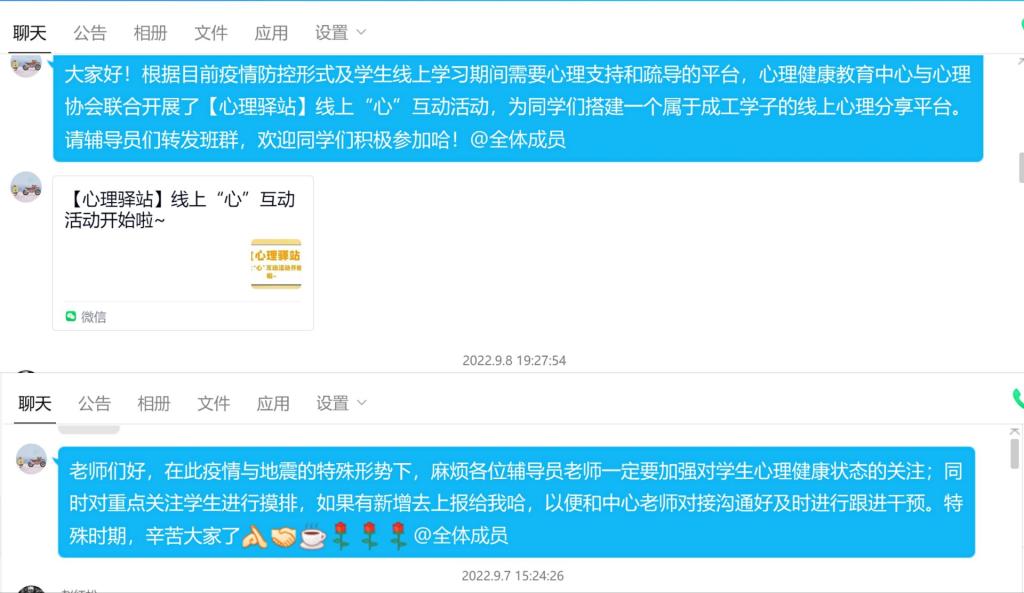
Task: Click the lower chat scrollbar up arrow
Action: coord(1014,432)
